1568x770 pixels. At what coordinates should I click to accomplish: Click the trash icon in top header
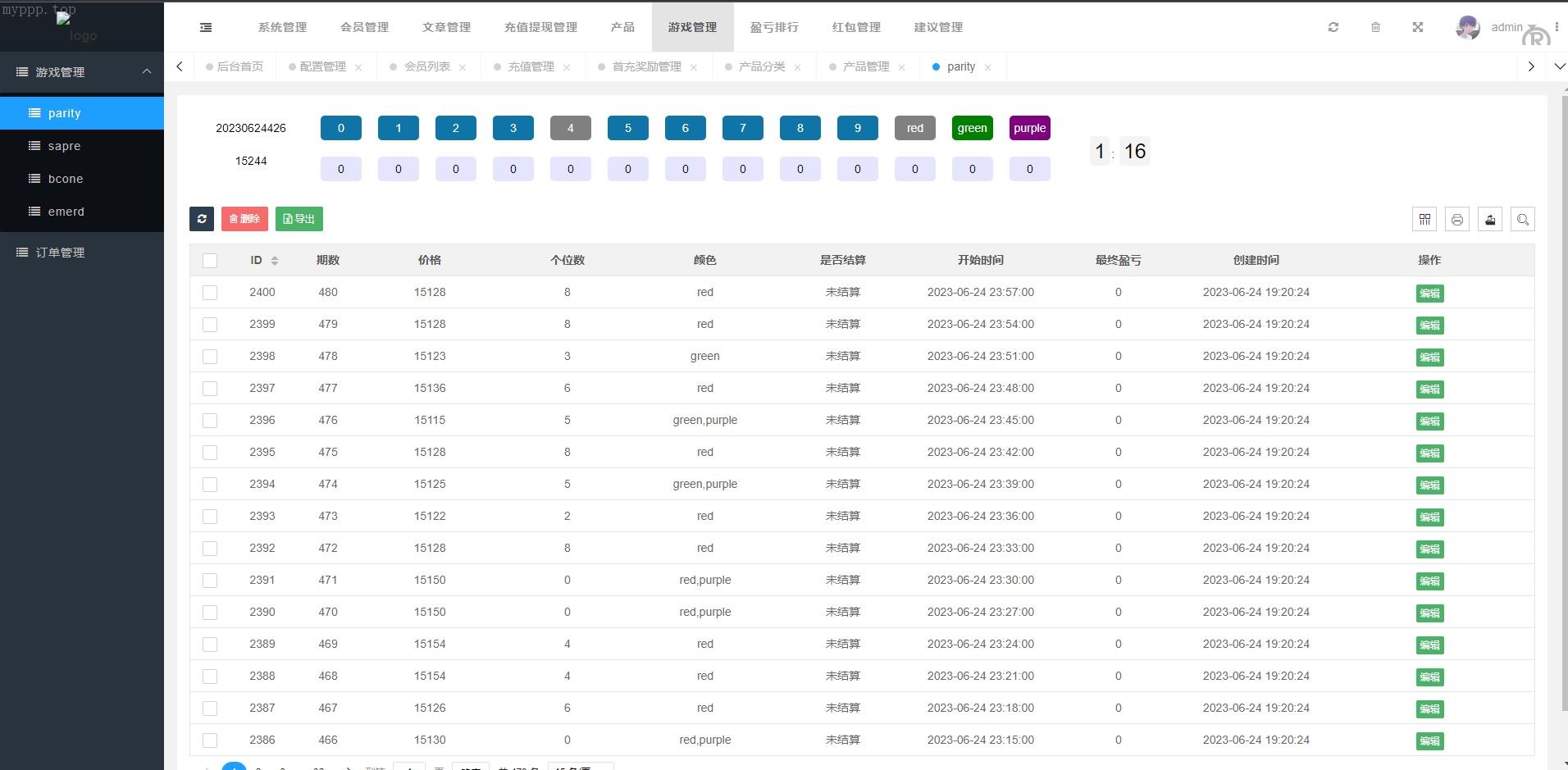(x=1375, y=27)
